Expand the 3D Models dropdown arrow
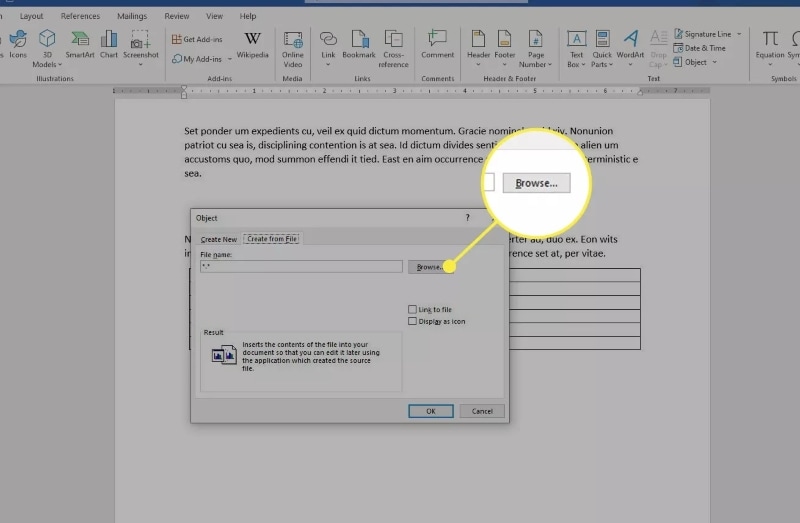 (60, 65)
